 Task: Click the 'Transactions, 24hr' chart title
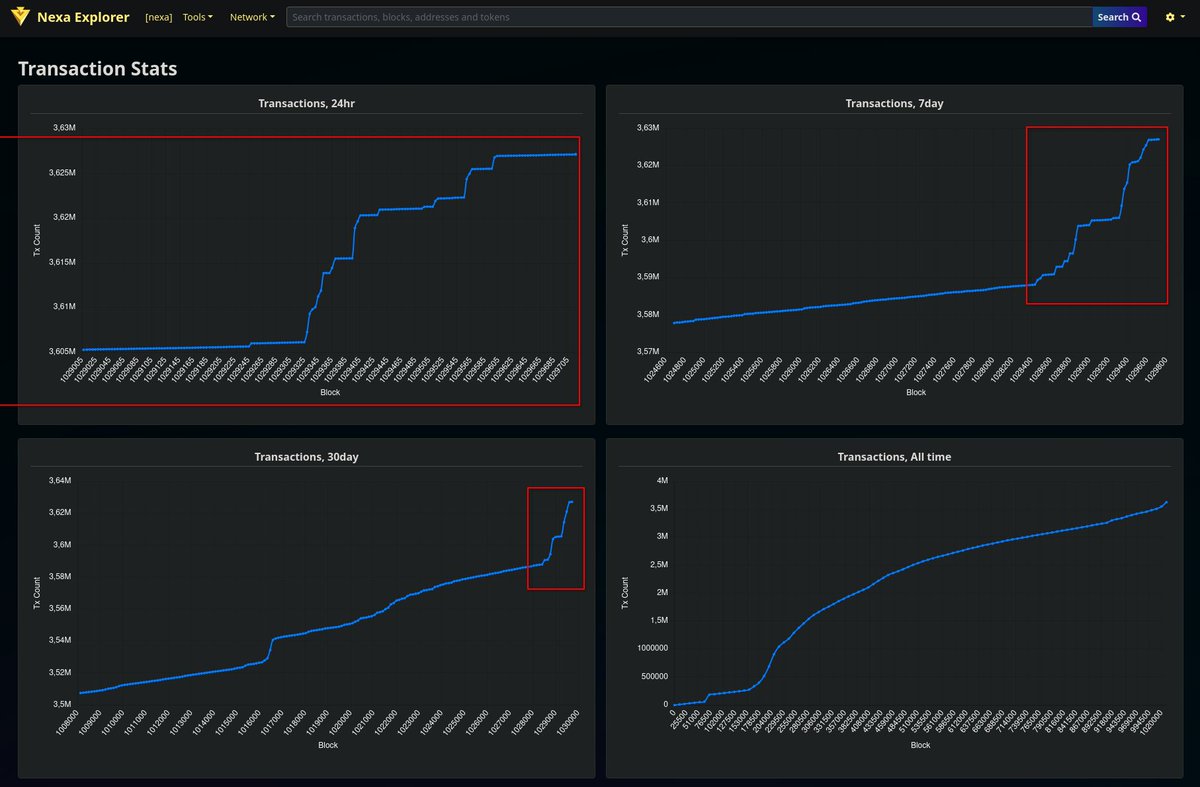pyautogui.click(x=306, y=103)
